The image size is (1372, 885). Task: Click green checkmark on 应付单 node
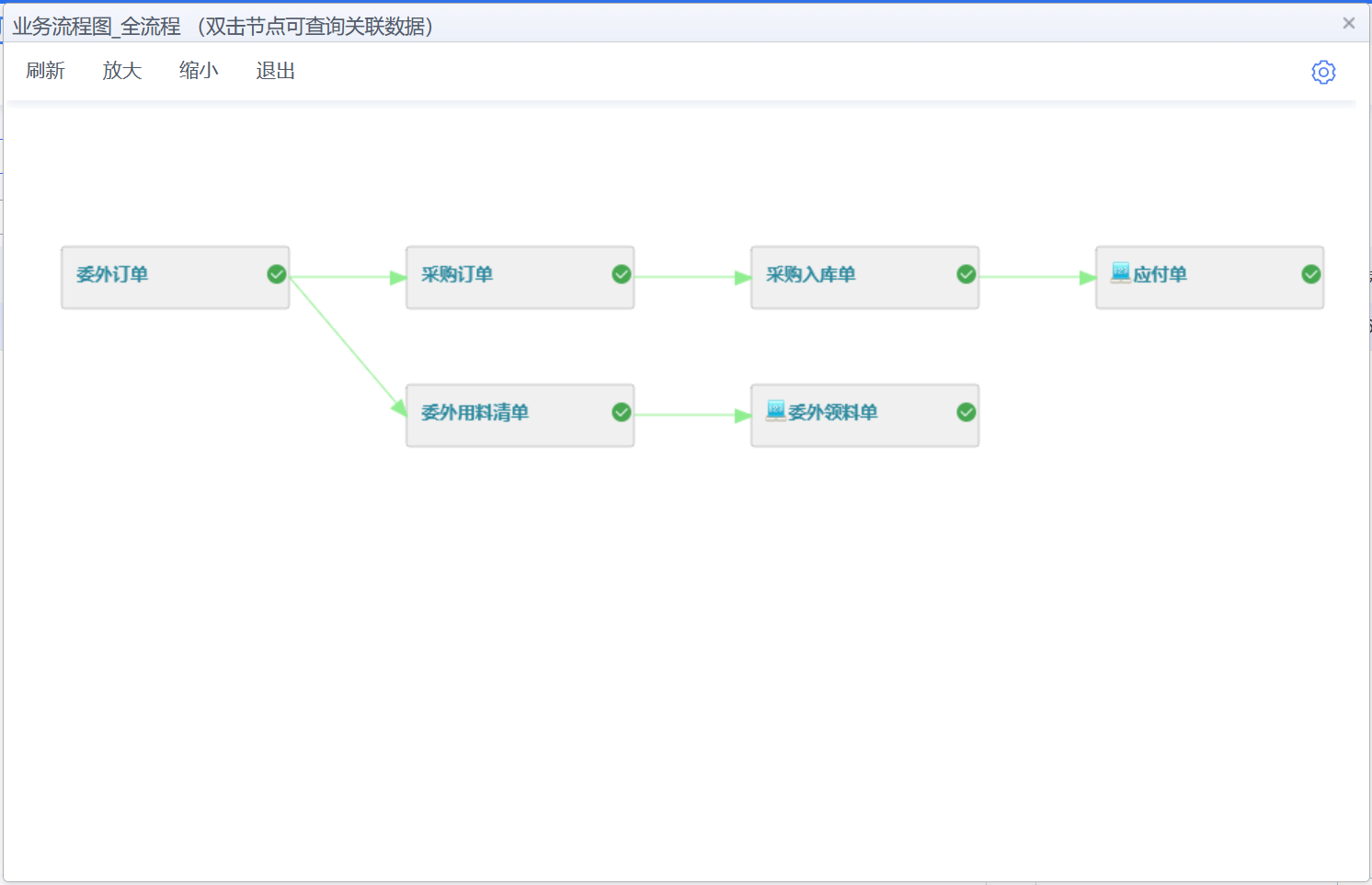[x=1311, y=274]
